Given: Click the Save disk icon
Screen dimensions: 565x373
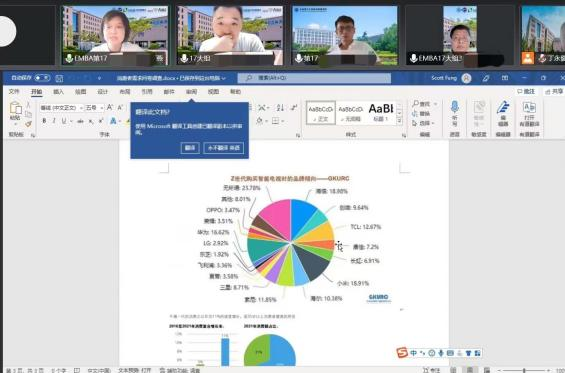Looking at the screenshot, I should click(x=59, y=78).
